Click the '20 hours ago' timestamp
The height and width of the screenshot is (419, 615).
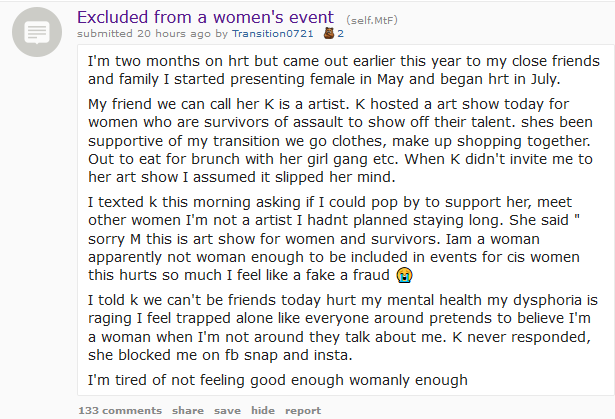(174, 34)
